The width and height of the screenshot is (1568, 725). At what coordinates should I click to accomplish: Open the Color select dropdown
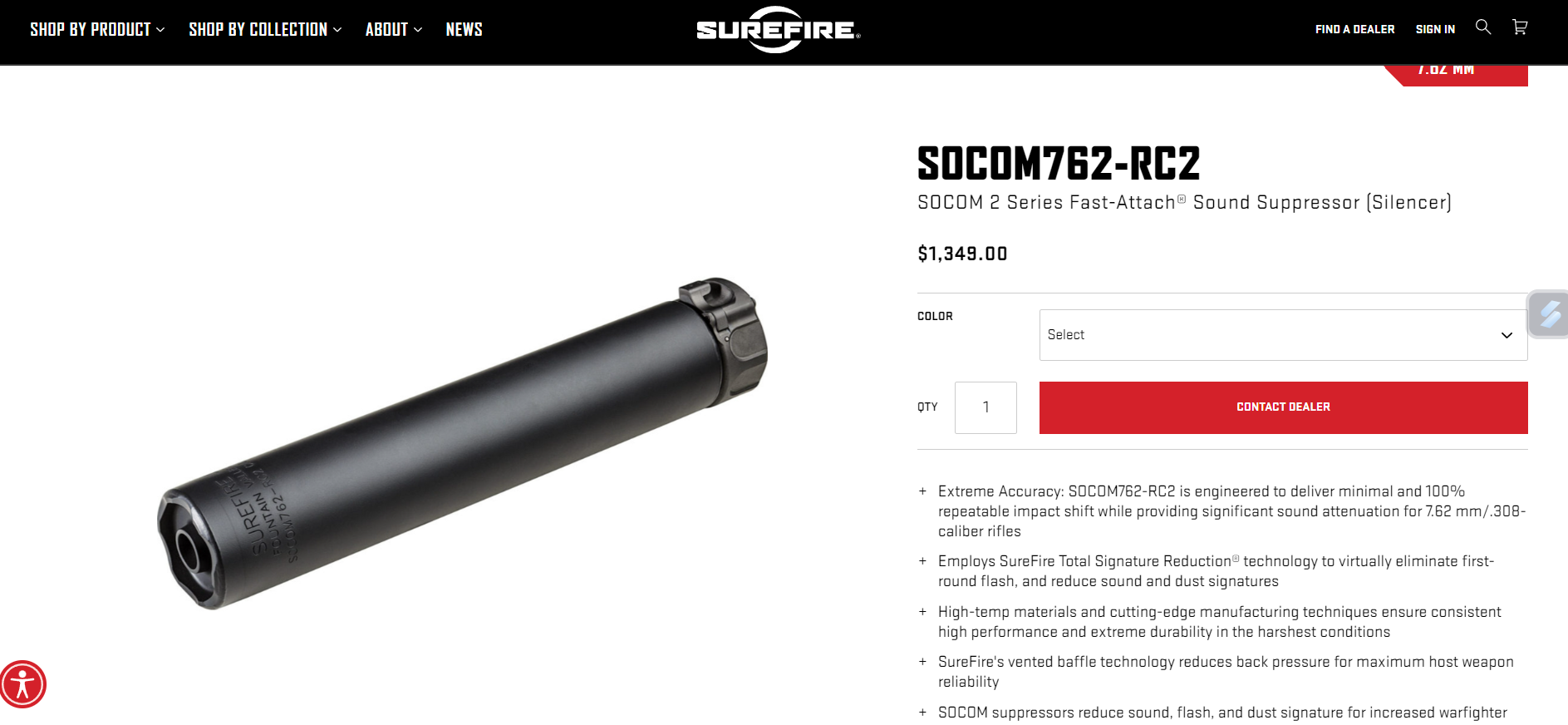[x=1283, y=335]
